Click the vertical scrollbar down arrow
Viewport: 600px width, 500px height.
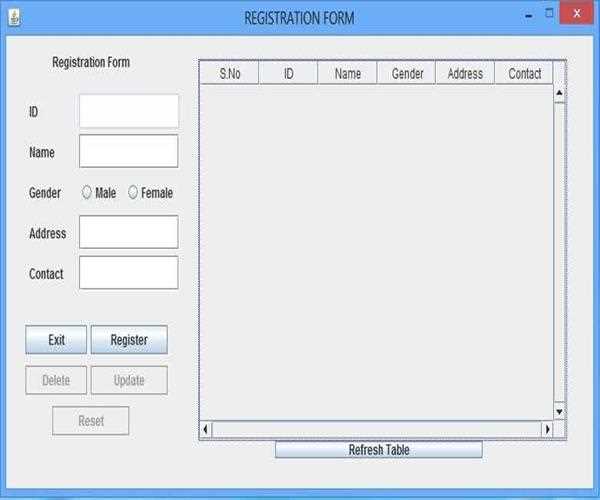tap(559, 411)
